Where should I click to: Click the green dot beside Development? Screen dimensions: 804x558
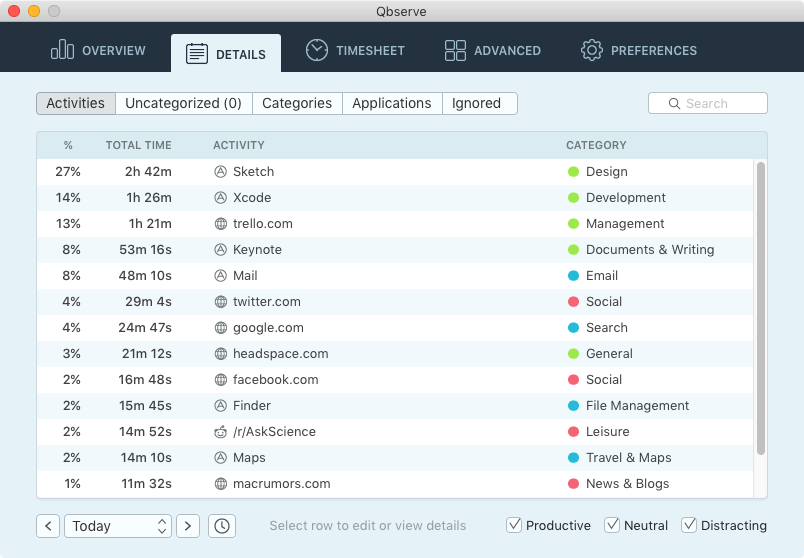click(573, 197)
